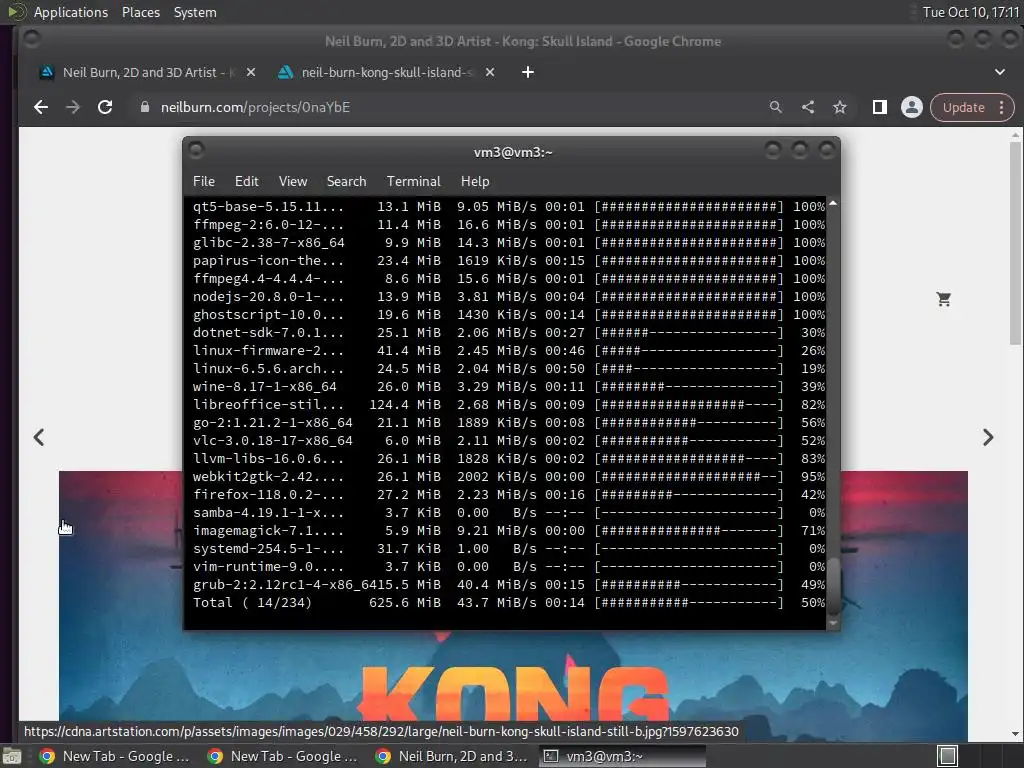This screenshot has width=1024, height=768.
Task: Open the Terminal menu
Action: click(x=413, y=181)
